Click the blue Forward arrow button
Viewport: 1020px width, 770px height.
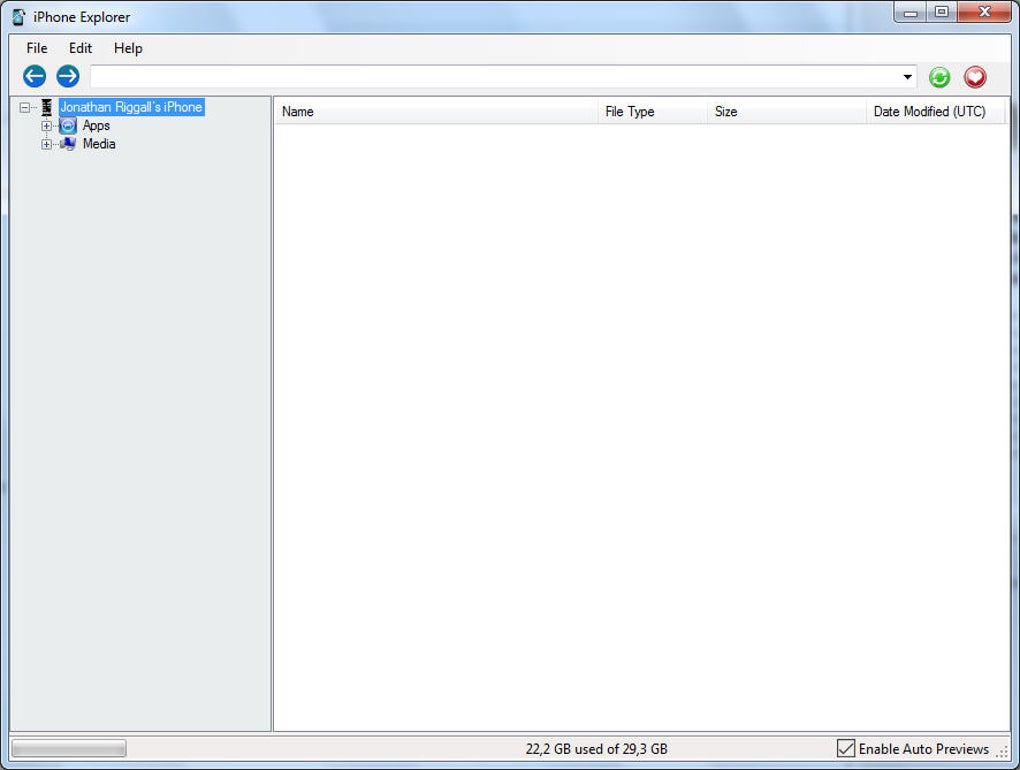(x=68, y=76)
